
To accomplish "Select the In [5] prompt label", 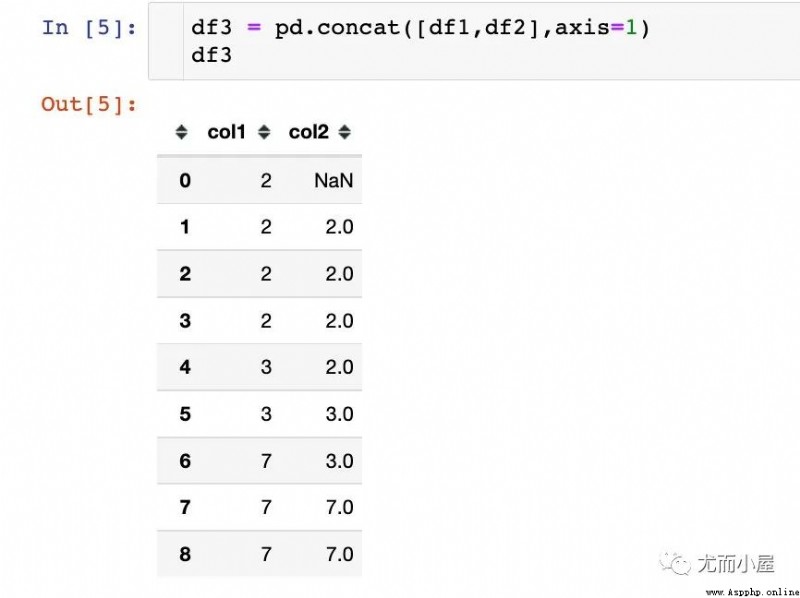I will click(x=89, y=27).
